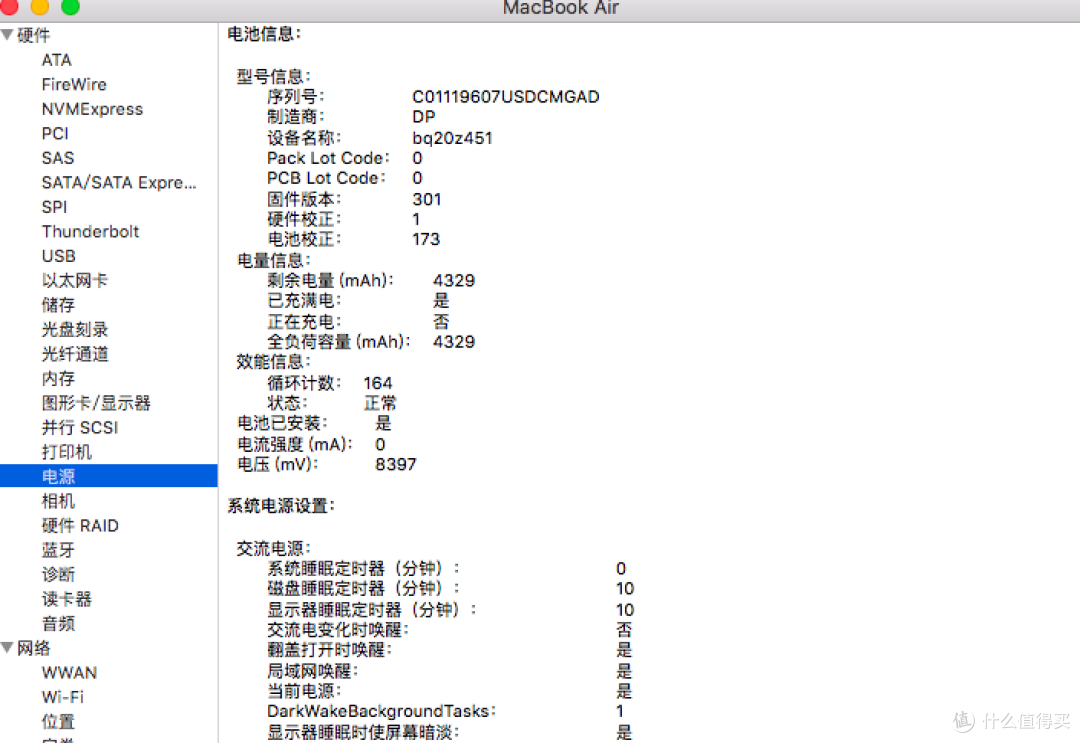Collapse the 硬件 section triangle
This screenshot has height=743, width=1080.
point(8,34)
